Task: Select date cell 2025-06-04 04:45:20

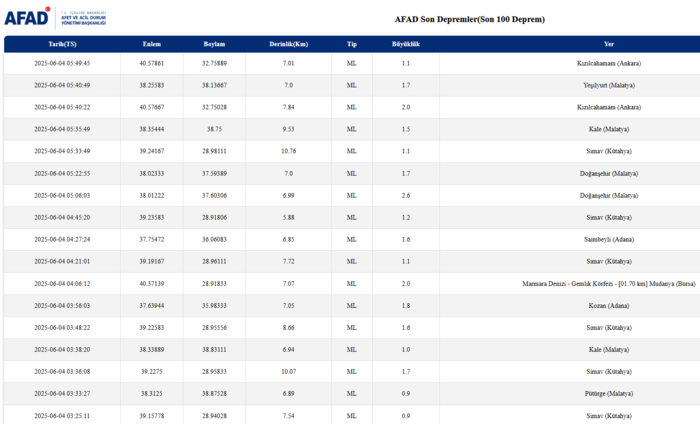Action: pyautogui.click(x=62, y=217)
